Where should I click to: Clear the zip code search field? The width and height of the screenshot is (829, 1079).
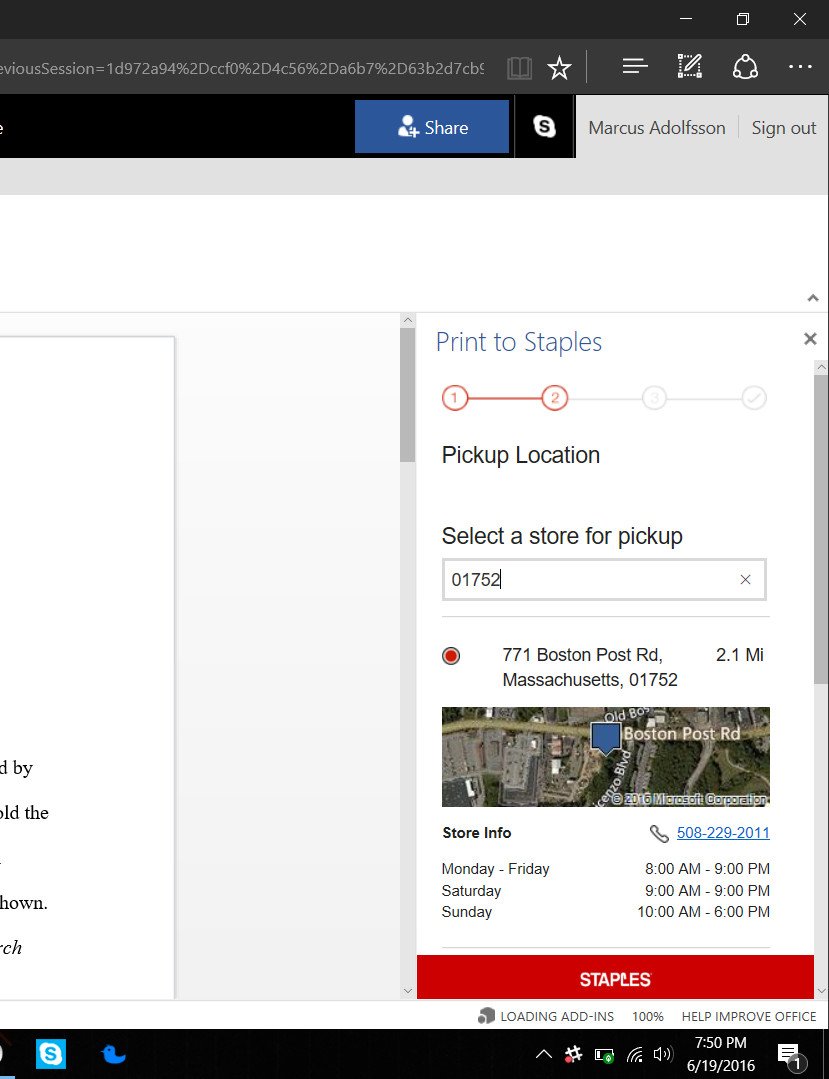(x=745, y=579)
